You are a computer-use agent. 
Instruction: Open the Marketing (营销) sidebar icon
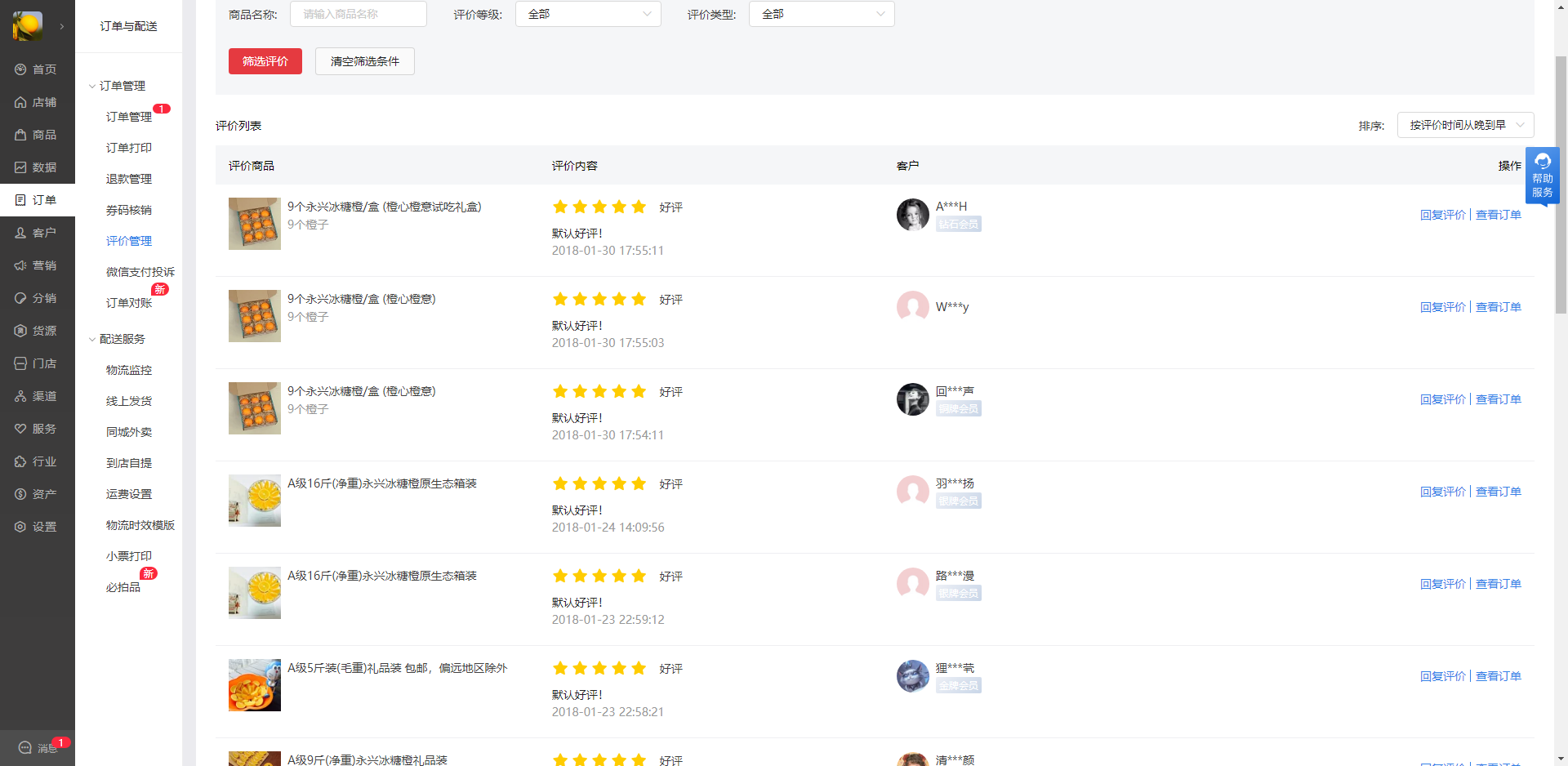21,265
